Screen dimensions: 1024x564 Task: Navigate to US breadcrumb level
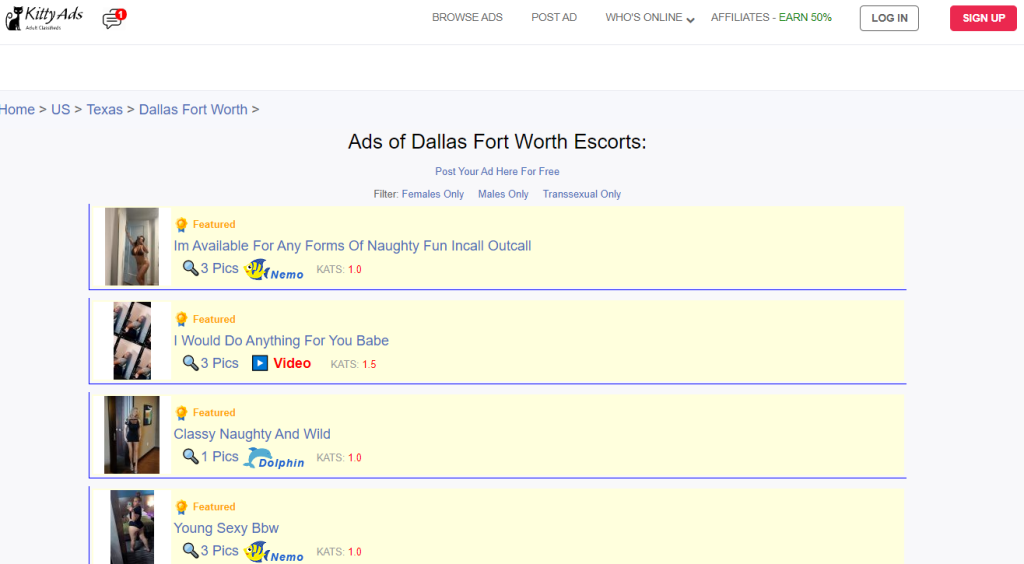pos(60,110)
